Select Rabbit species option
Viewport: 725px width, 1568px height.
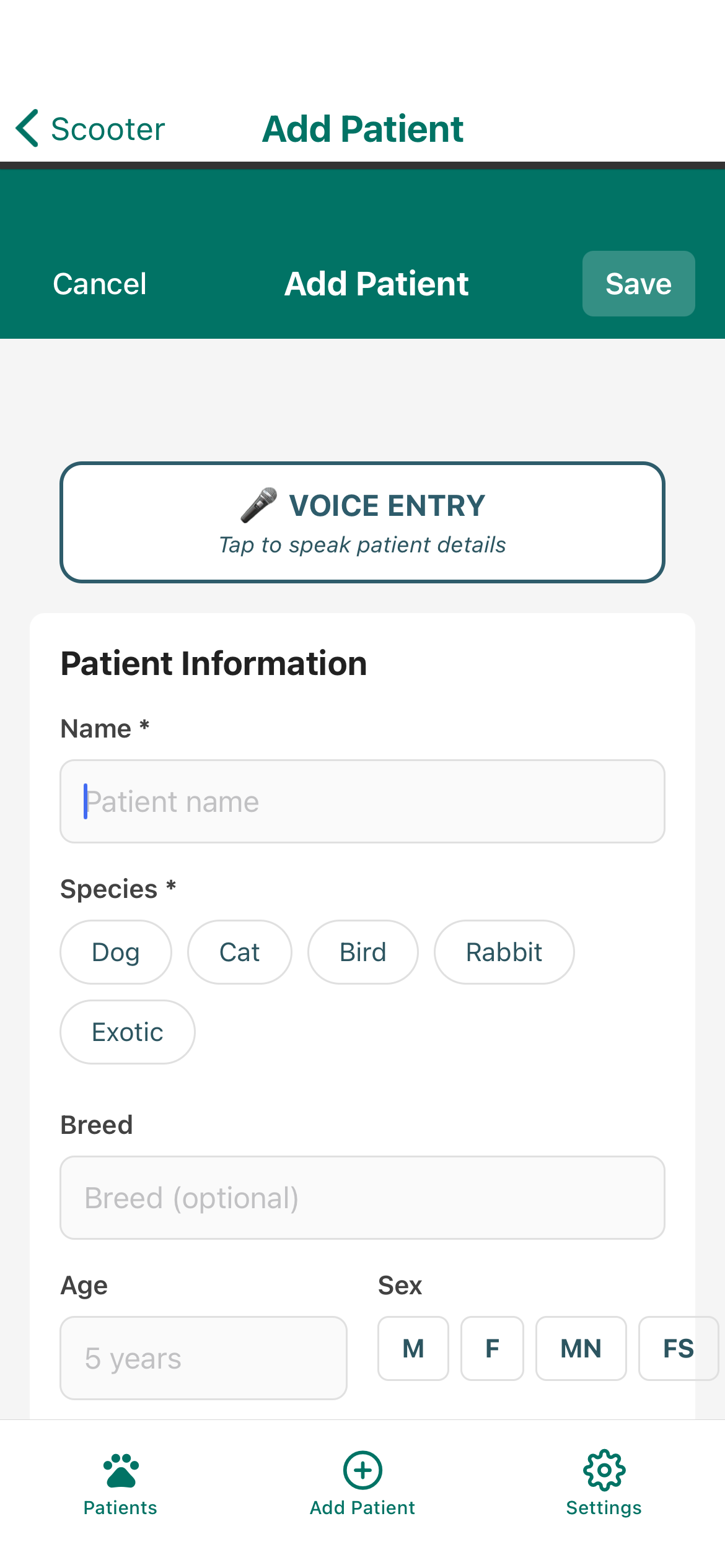pos(504,952)
